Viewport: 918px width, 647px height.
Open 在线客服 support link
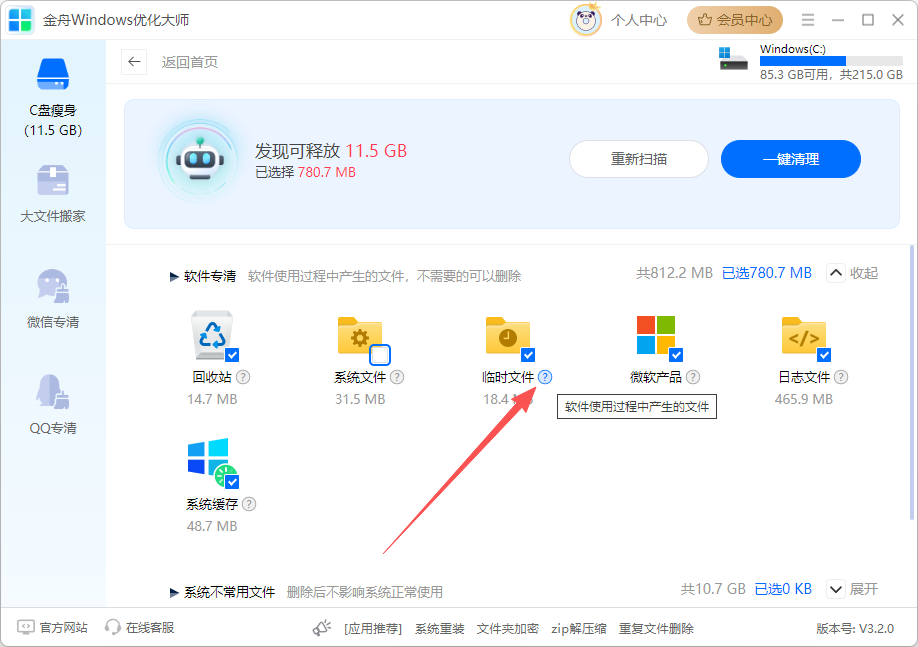(x=139, y=628)
